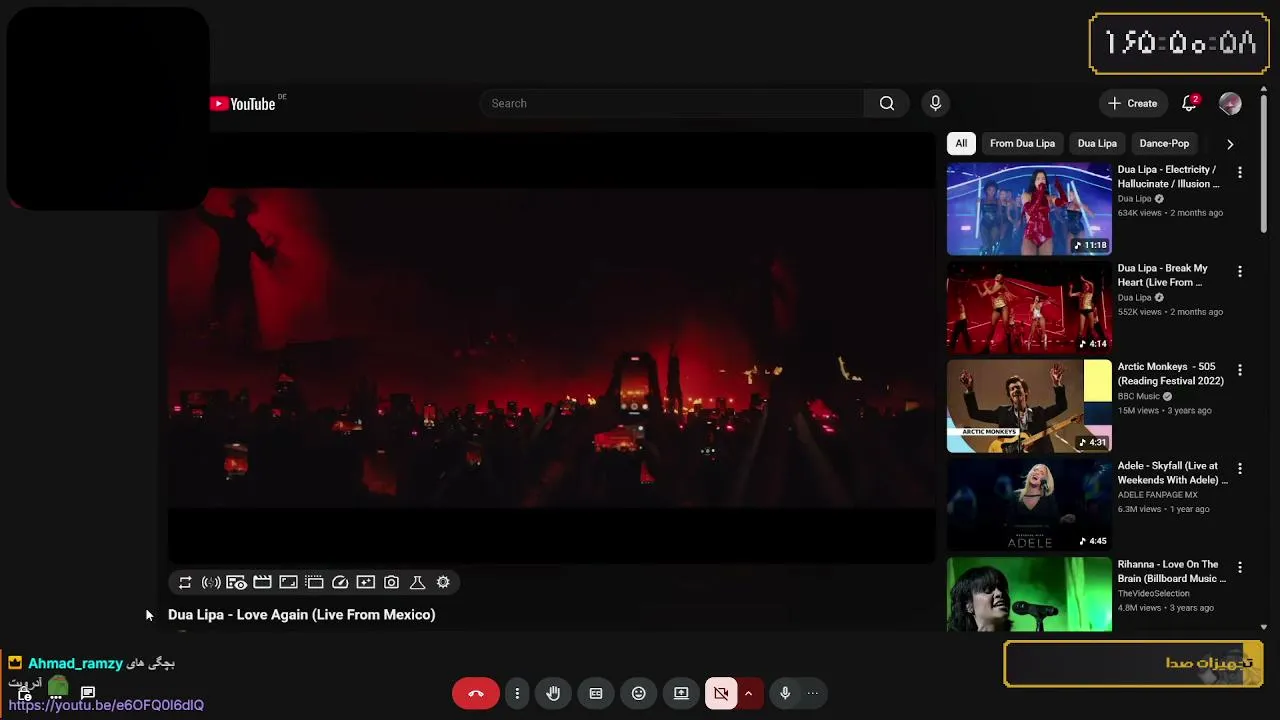This screenshot has width=1280, height=720.
Task: Take a screenshot with the camera icon
Action: click(x=392, y=582)
